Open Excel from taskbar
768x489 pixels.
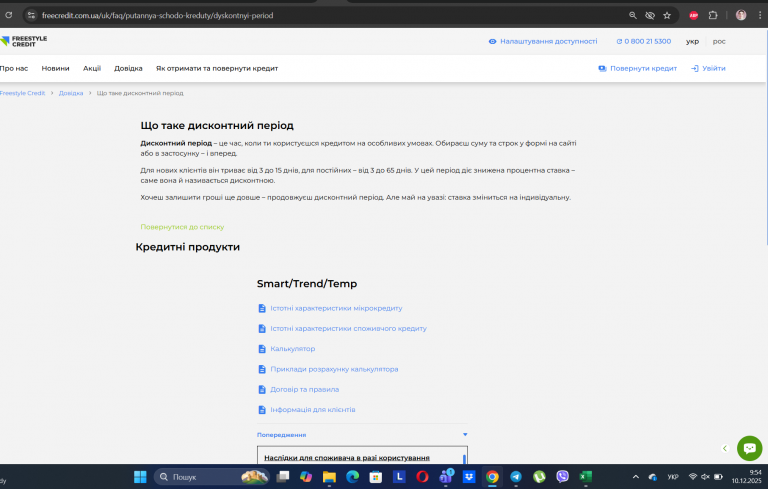[586, 477]
